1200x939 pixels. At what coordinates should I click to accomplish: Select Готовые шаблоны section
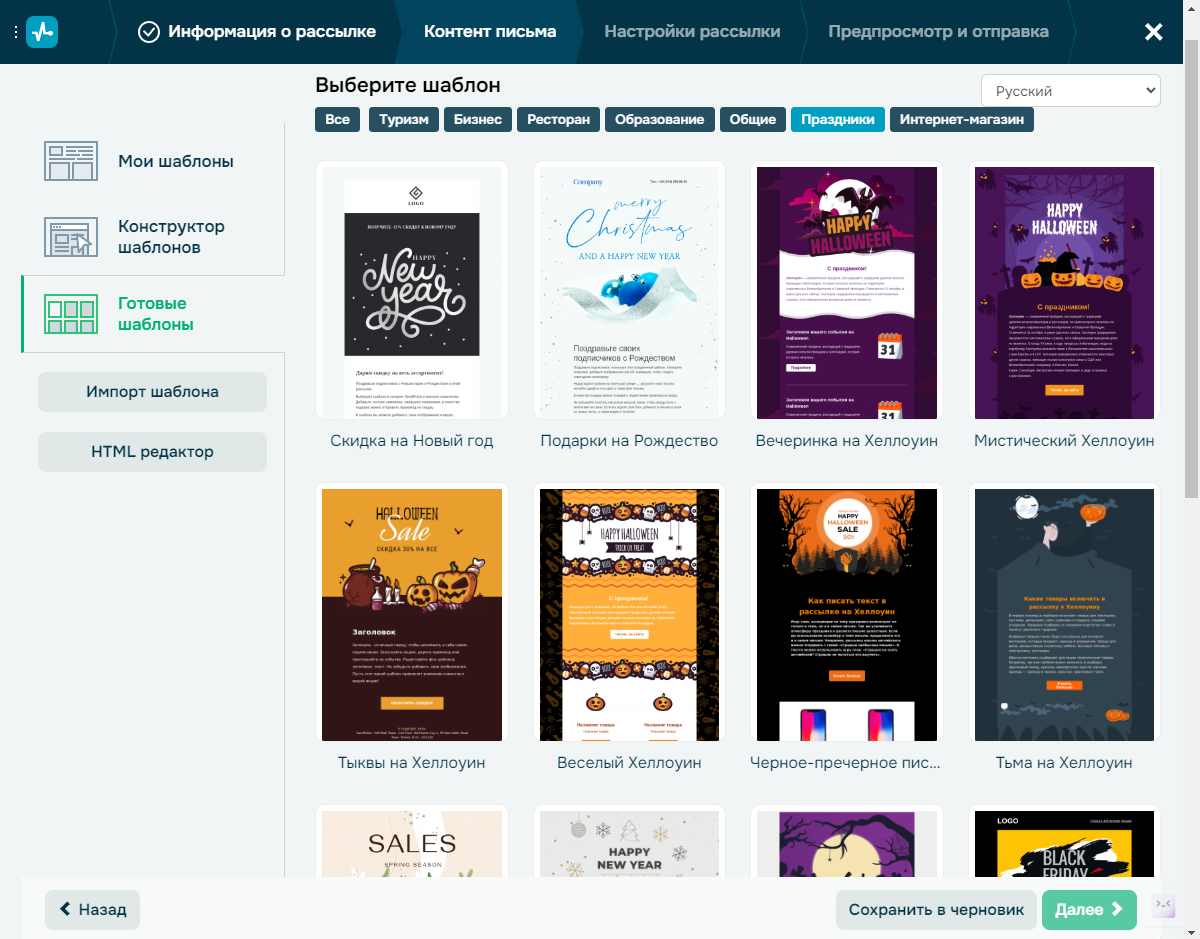pyautogui.click(x=153, y=314)
